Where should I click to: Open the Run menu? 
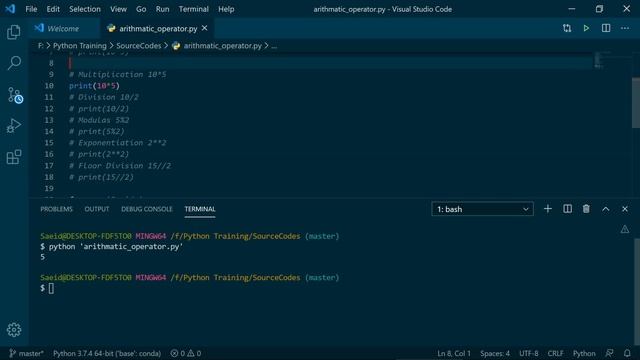coord(162,9)
